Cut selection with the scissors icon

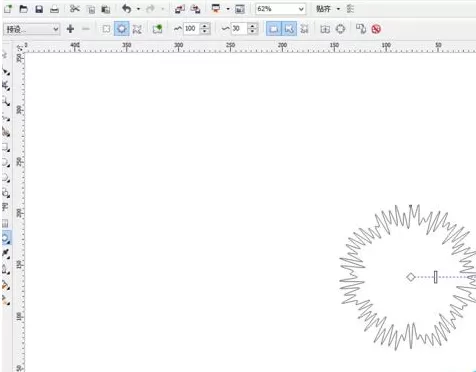click(x=75, y=9)
